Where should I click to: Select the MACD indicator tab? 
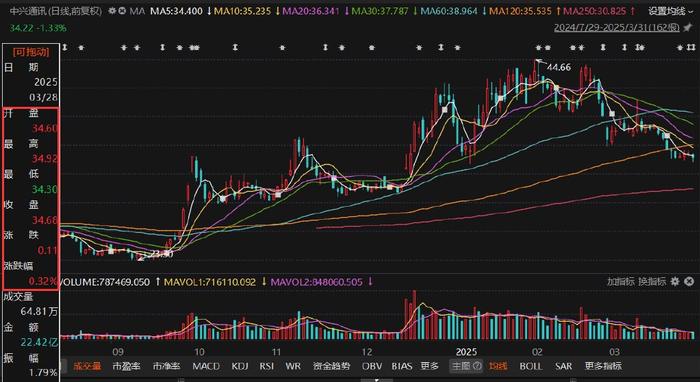(x=206, y=366)
